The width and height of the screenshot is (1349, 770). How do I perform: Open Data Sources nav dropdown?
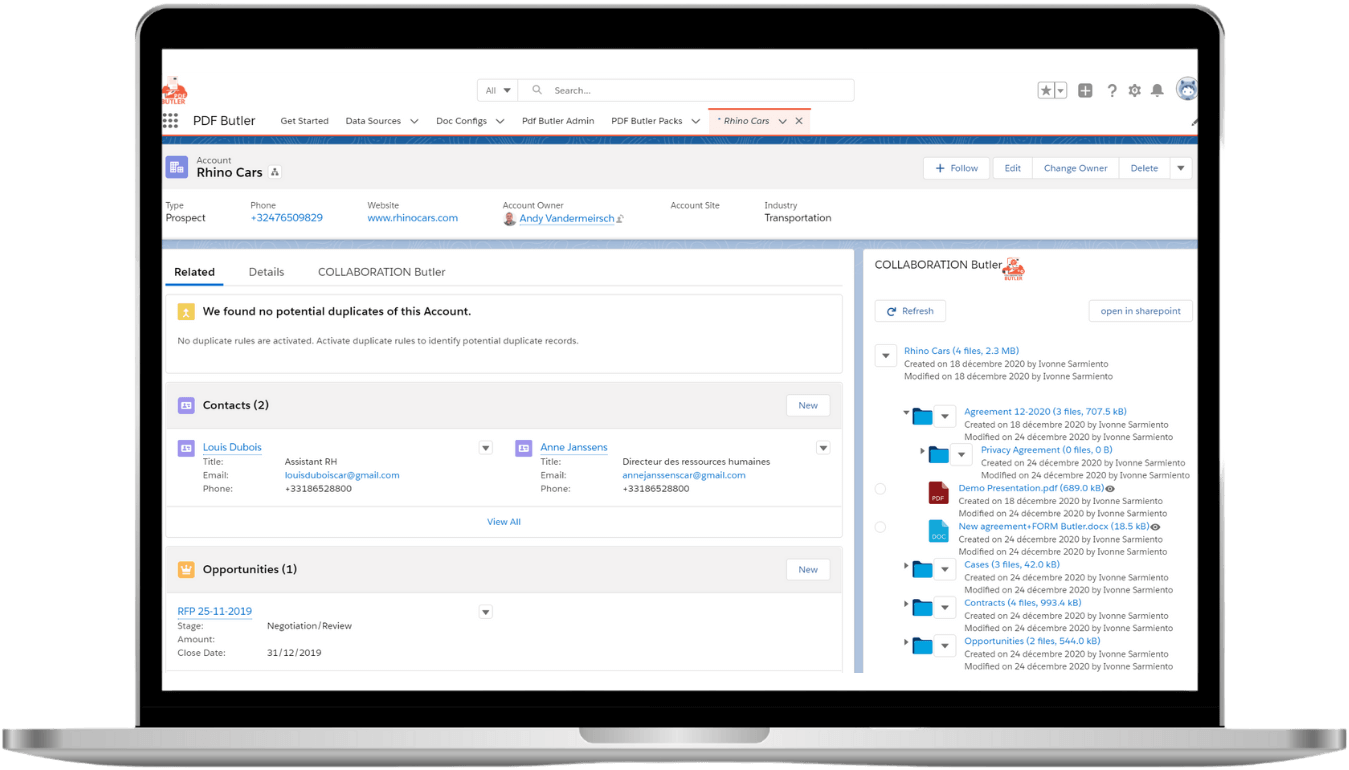pos(413,121)
